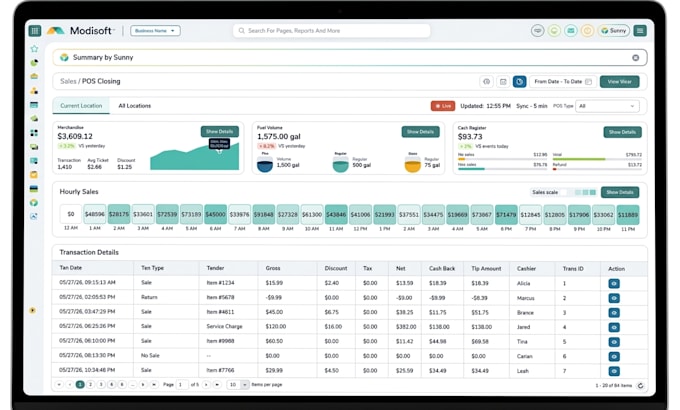Select the 6 PM hourly sales cell $71479
Viewport: 680px width, 410px height.
(x=506, y=215)
